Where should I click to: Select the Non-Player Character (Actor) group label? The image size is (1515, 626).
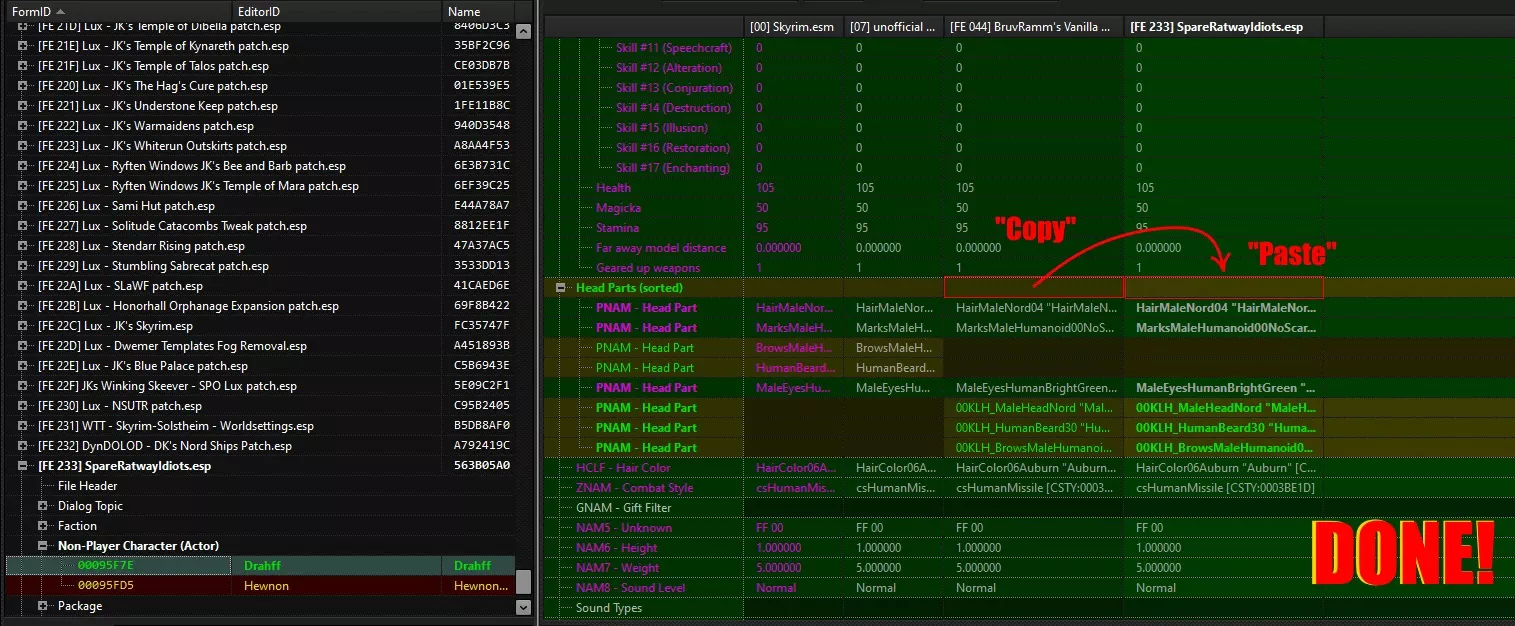(x=138, y=546)
